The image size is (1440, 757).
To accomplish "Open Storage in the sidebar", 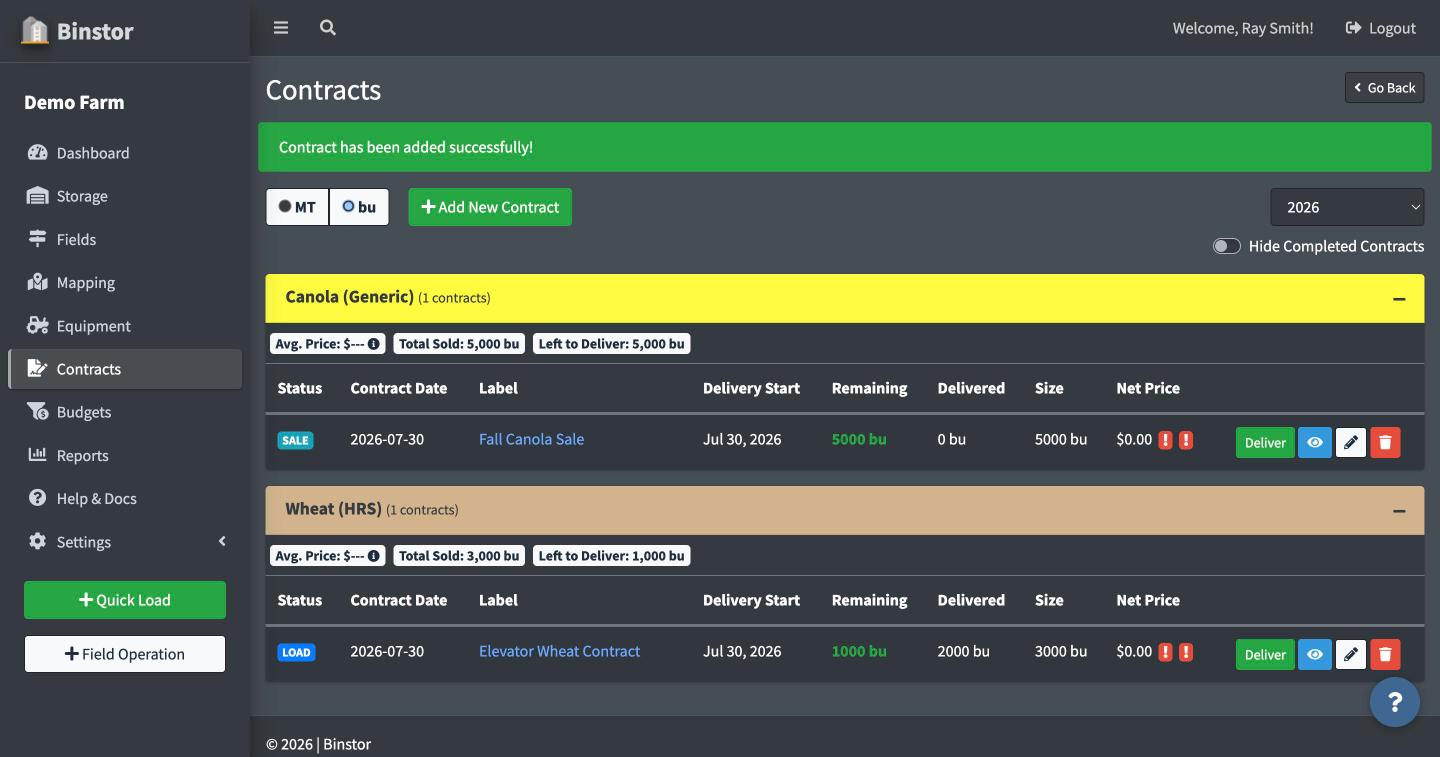I will click(x=125, y=196).
